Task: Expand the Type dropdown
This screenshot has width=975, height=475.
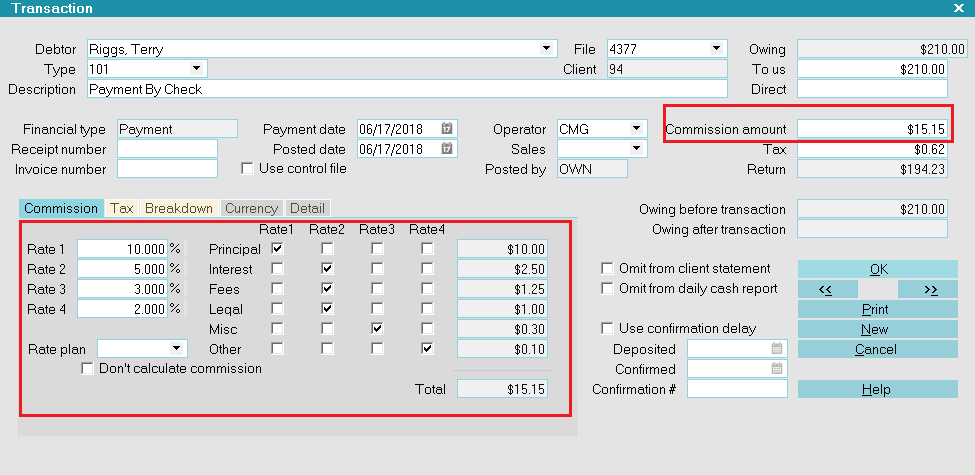Action: pyautogui.click(x=196, y=68)
